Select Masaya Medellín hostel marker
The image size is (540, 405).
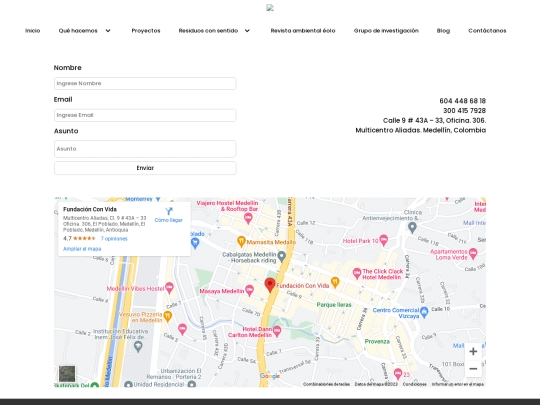click(249, 290)
